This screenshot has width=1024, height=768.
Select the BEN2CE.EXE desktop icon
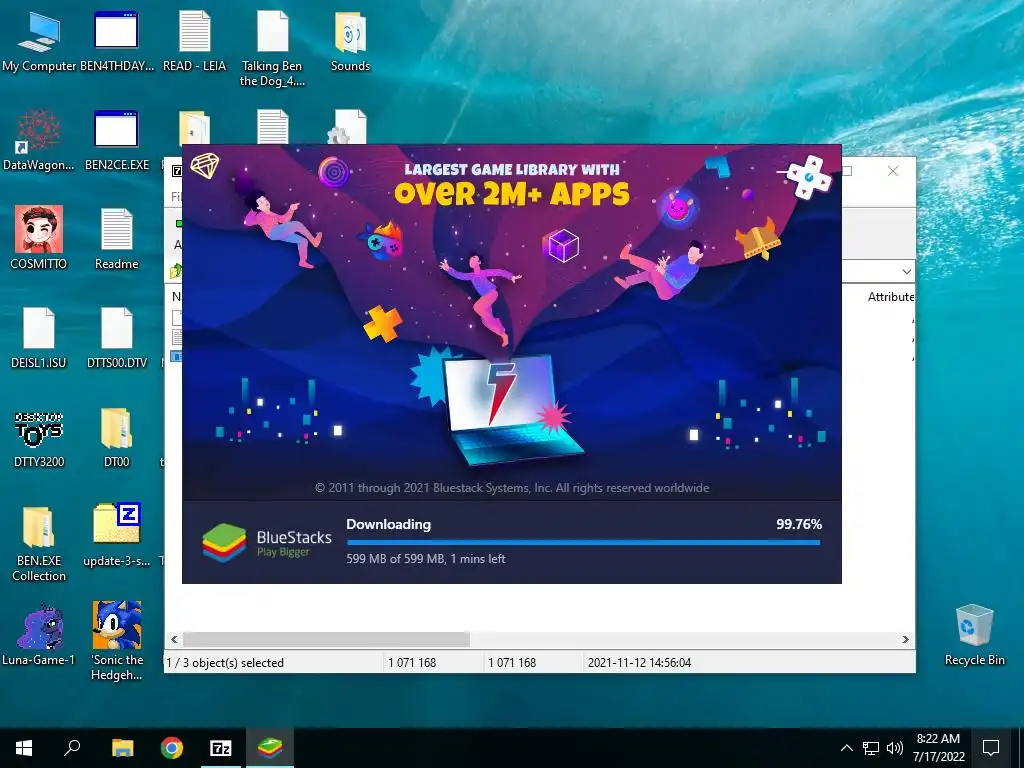116,140
